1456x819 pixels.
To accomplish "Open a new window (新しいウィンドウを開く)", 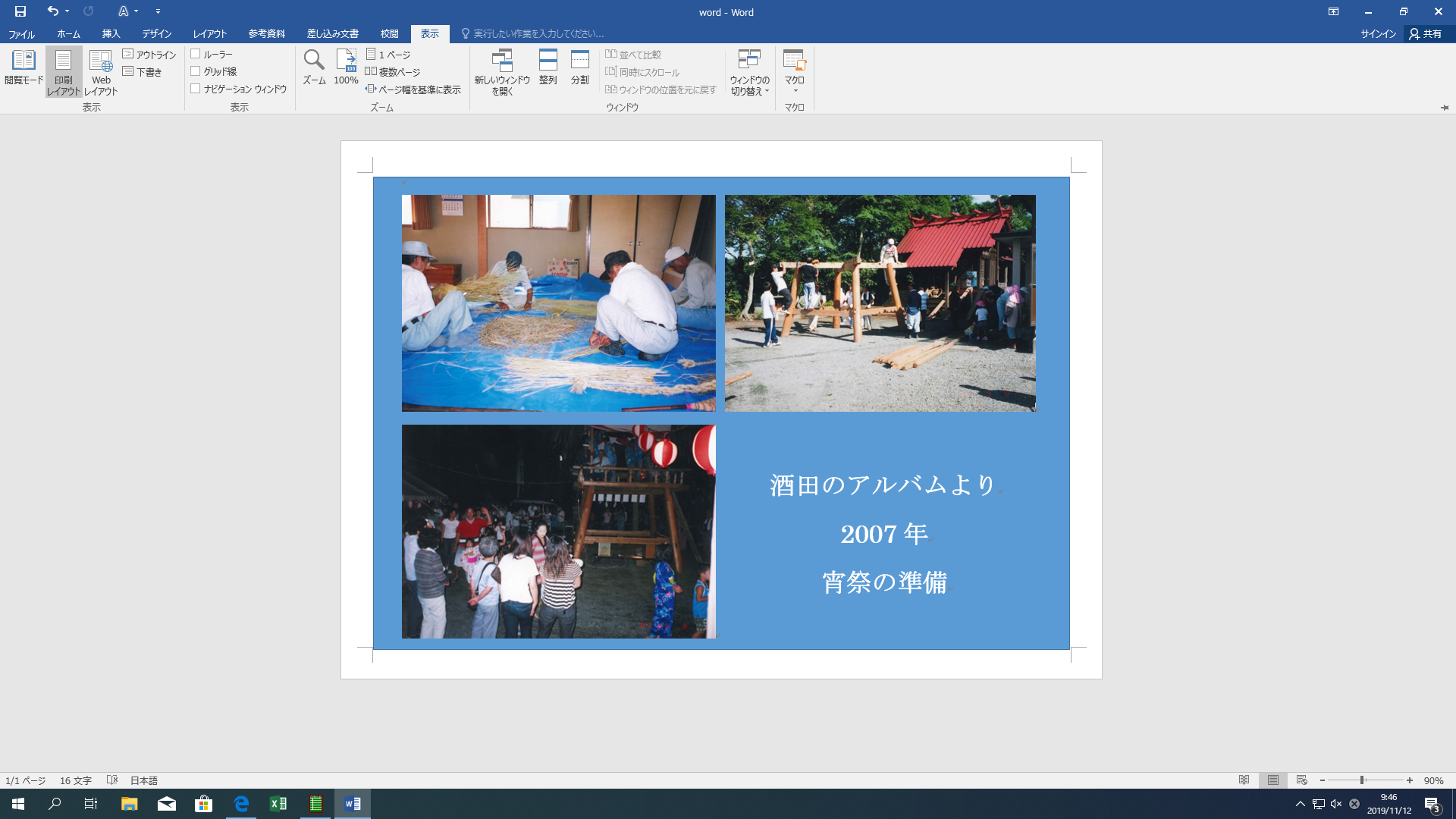I will 502,72.
